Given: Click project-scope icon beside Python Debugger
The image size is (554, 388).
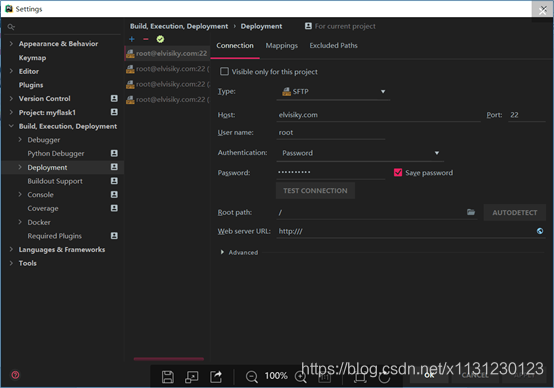Looking at the screenshot, I should coord(114,153).
